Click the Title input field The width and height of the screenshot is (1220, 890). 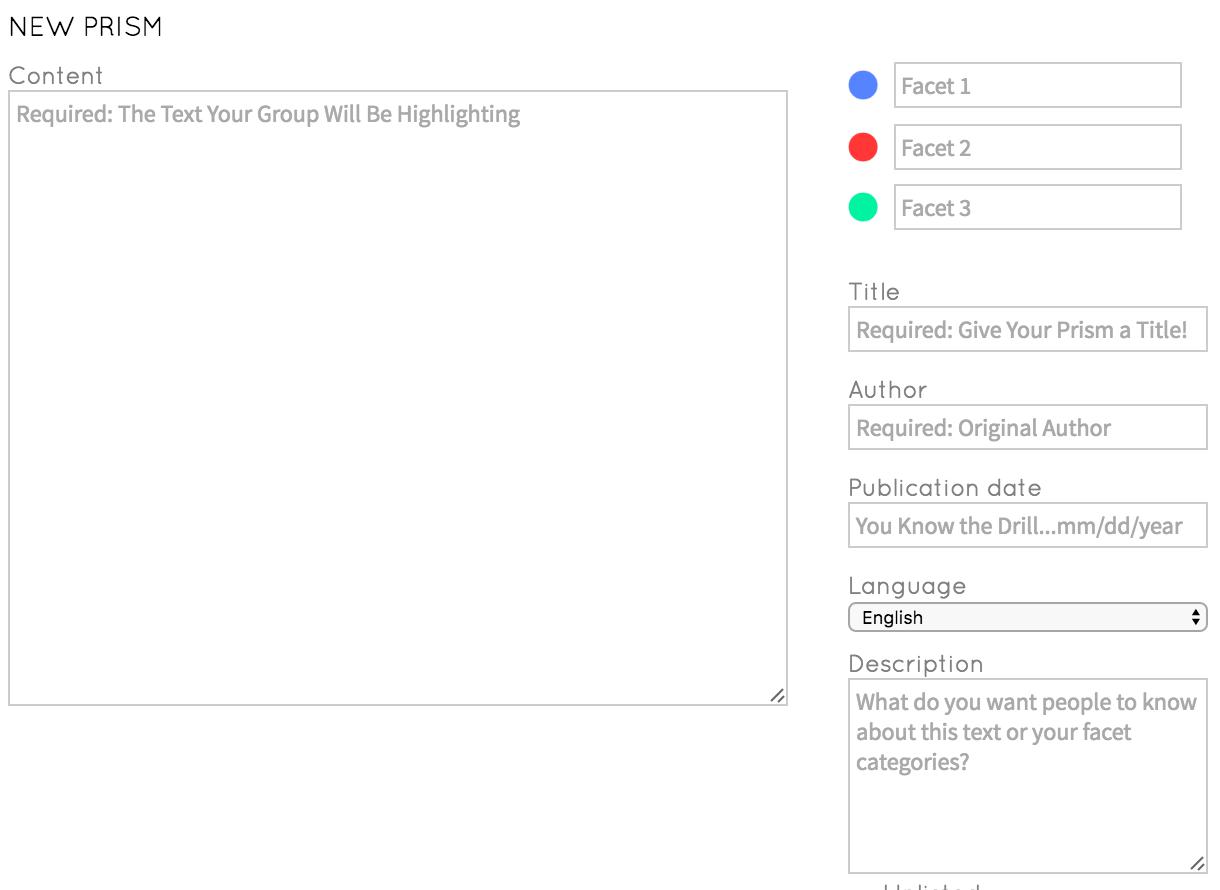click(1027, 330)
